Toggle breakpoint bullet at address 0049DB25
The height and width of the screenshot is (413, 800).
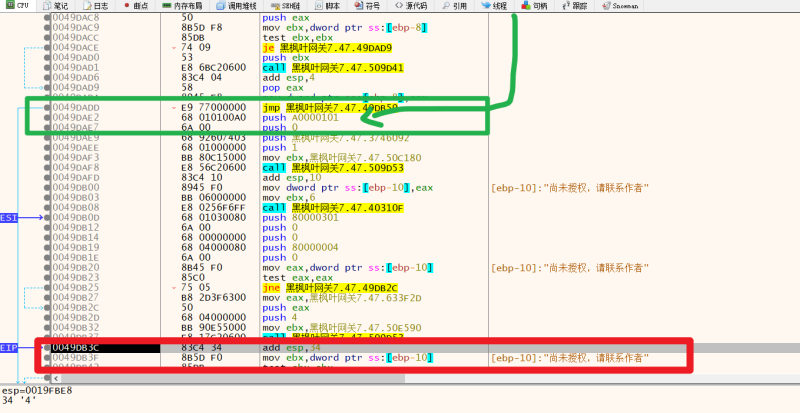click(x=46, y=286)
